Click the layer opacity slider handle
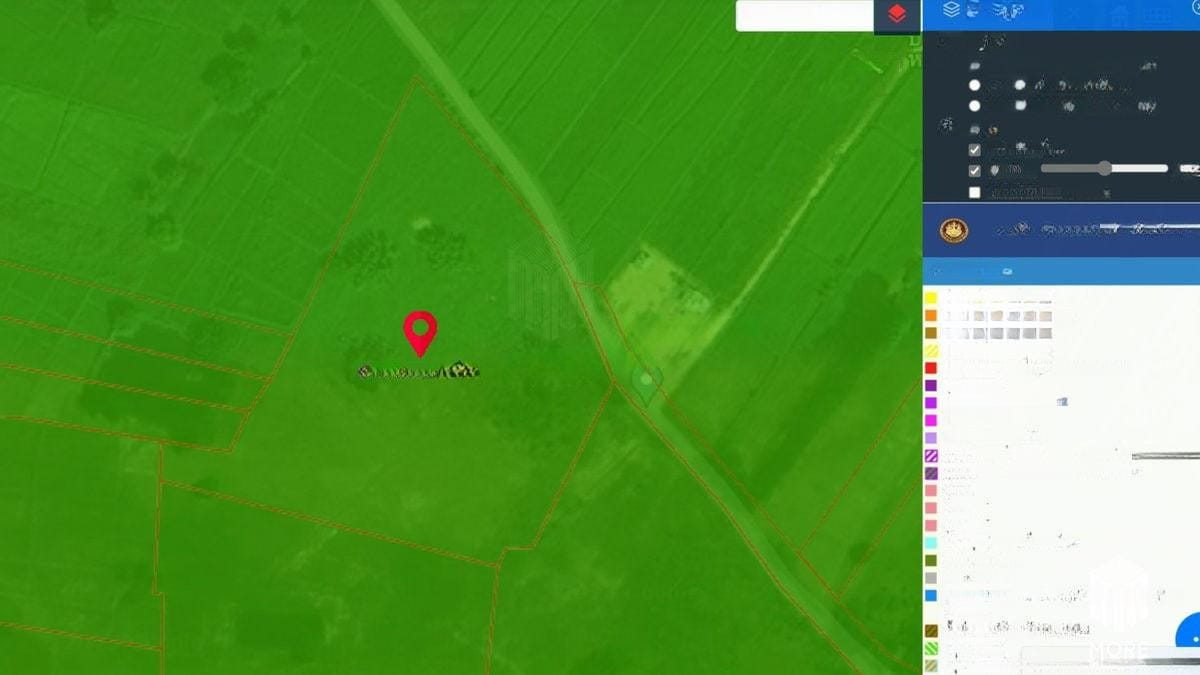This screenshot has width=1200, height=675. tap(1104, 168)
